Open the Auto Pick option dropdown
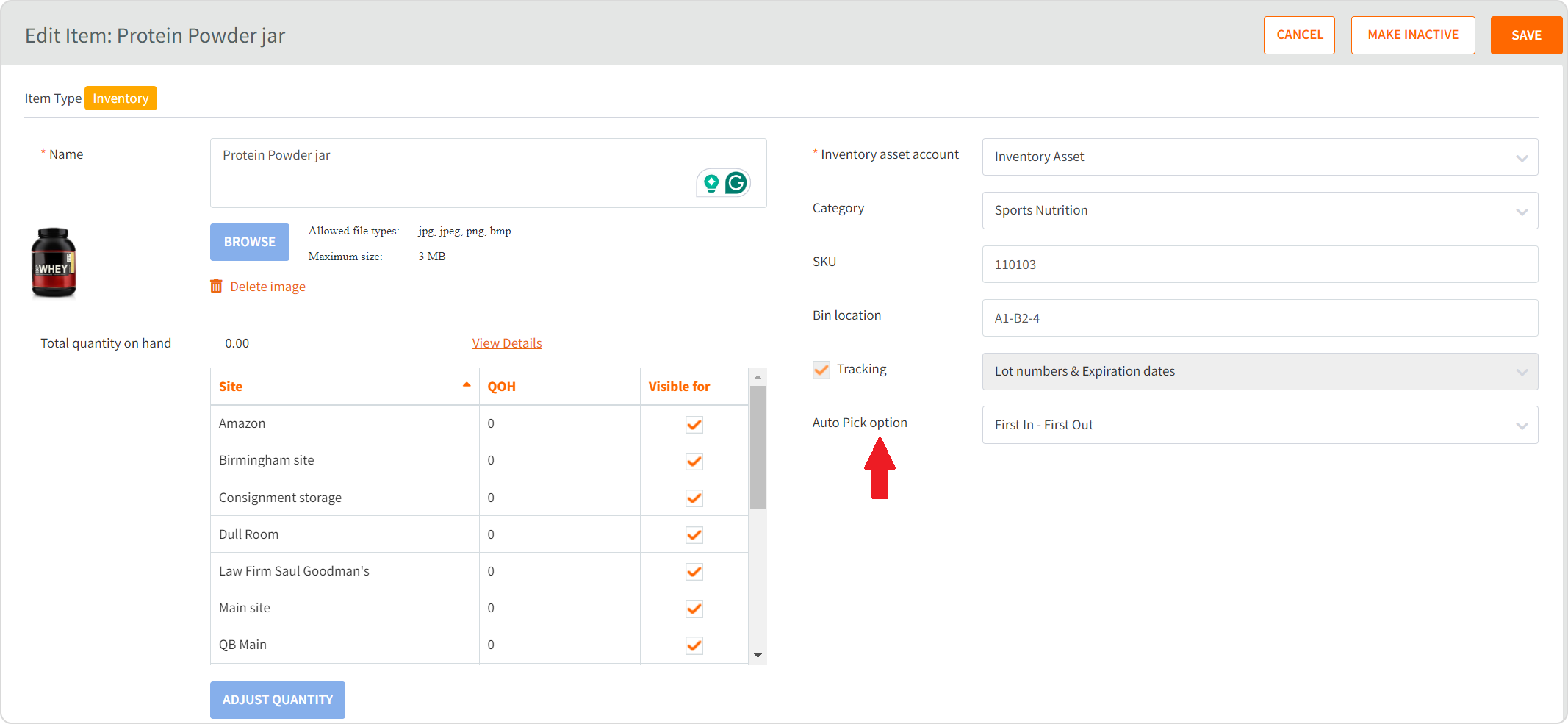1568x724 pixels. coord(1260,425)
